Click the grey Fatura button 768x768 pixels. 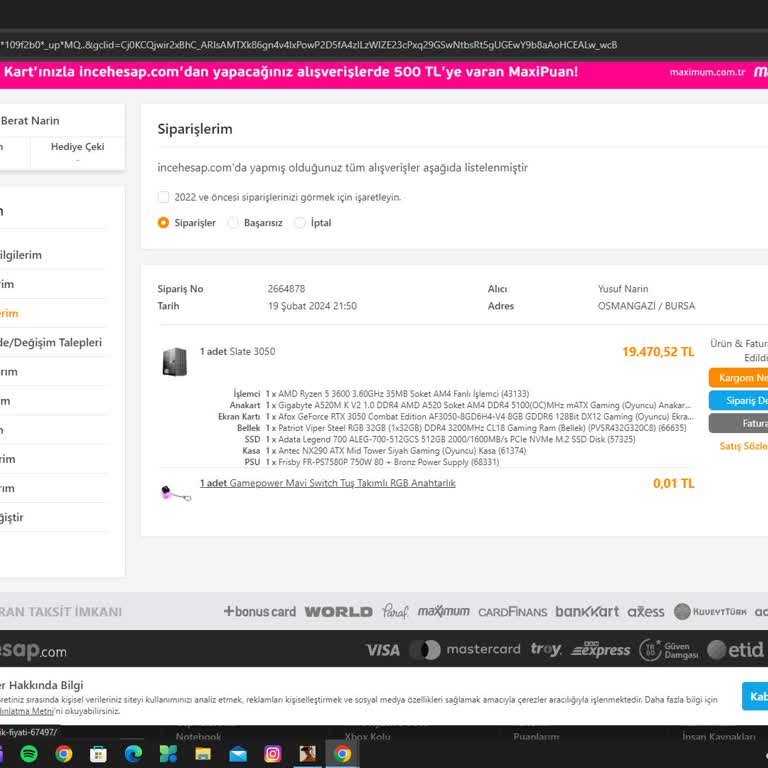738,423
